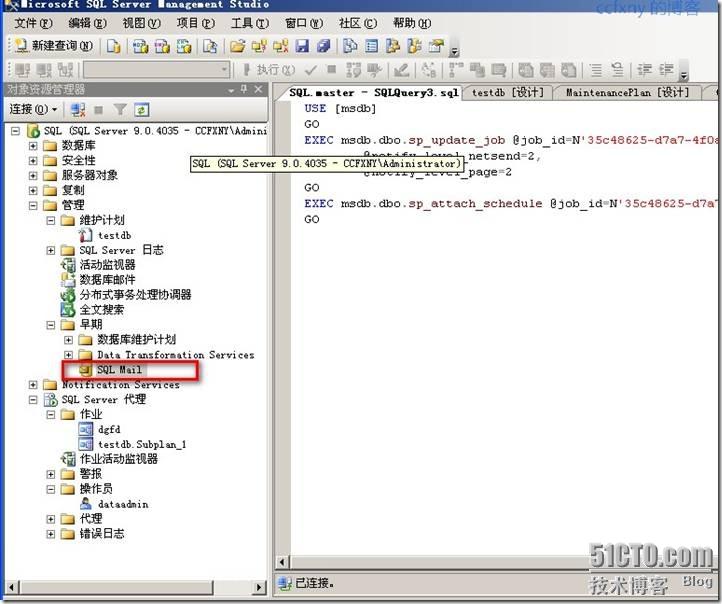Open a new Analysis Services DMX Query

pos(162,46)
